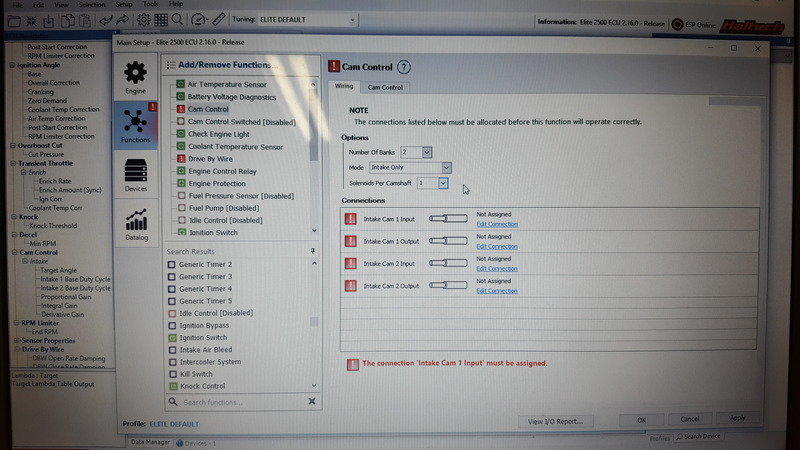The height and width of the screenshot is (450, 800).
Task: Collapse the Drive By Wire tree node
Action: tap(17, 349)
